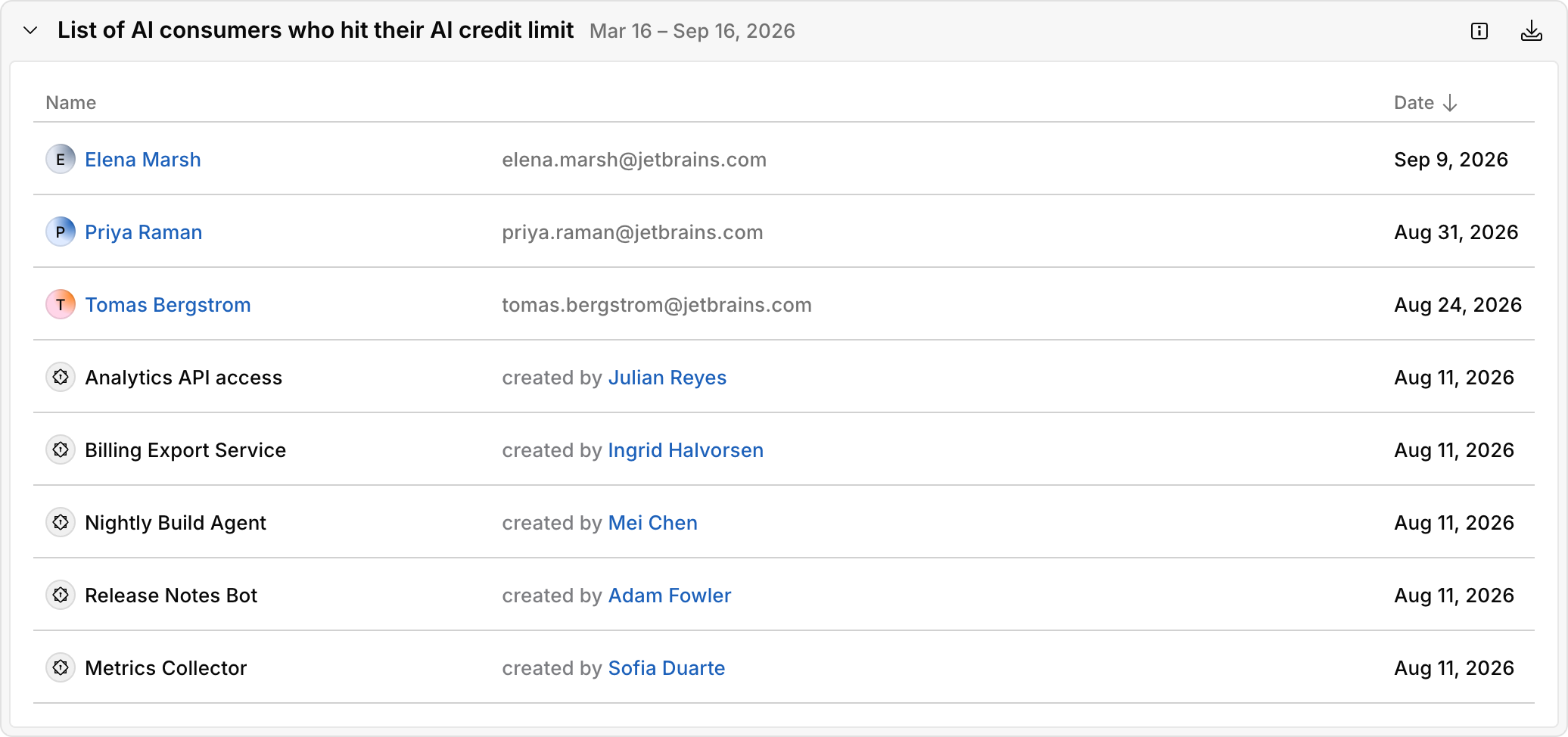Open creator Adam Fowler link
This screenshot has height=737, width=1568.
tap(670, 596)
